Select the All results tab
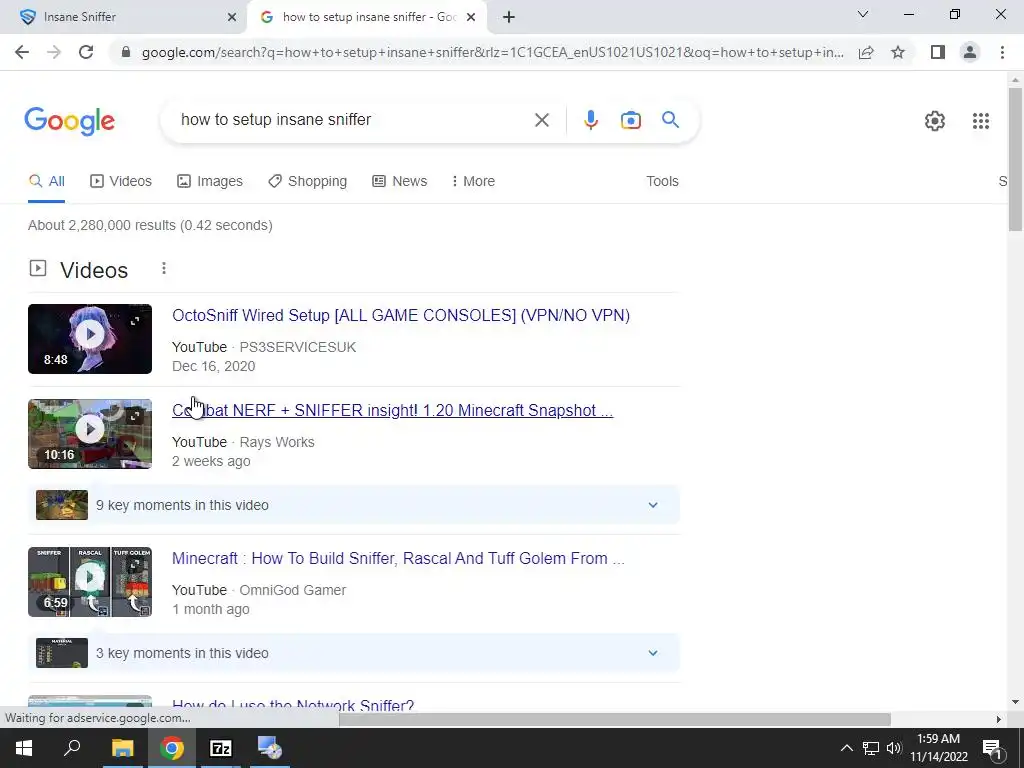This screenshot has width=1024, height=768. pos(46,182)
